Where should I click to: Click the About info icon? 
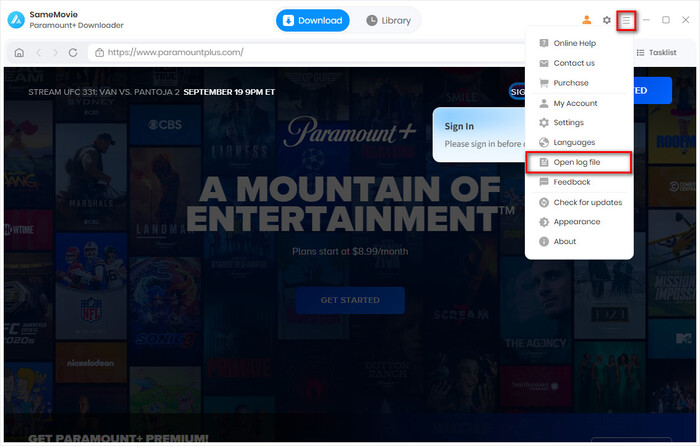(x=544, y=242)
